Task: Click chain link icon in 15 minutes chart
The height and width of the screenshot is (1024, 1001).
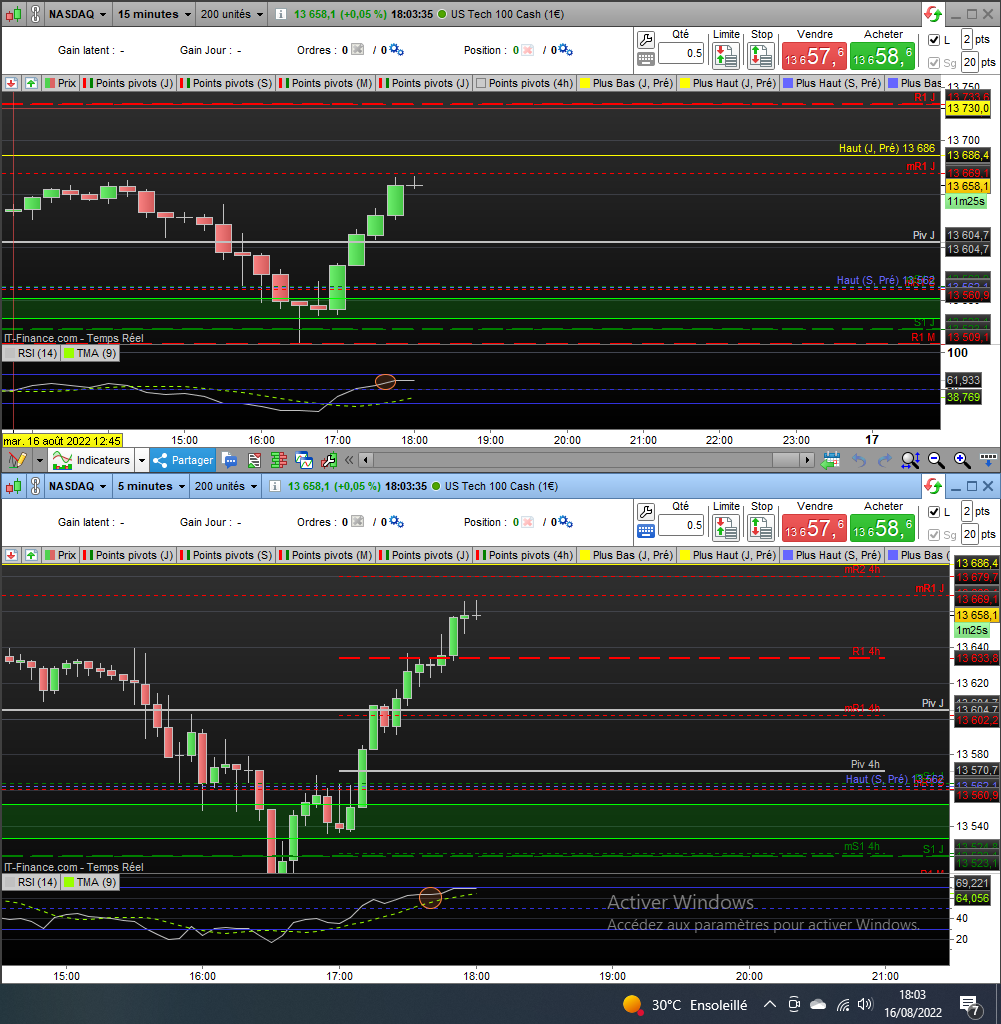Action: coord(36,14)
